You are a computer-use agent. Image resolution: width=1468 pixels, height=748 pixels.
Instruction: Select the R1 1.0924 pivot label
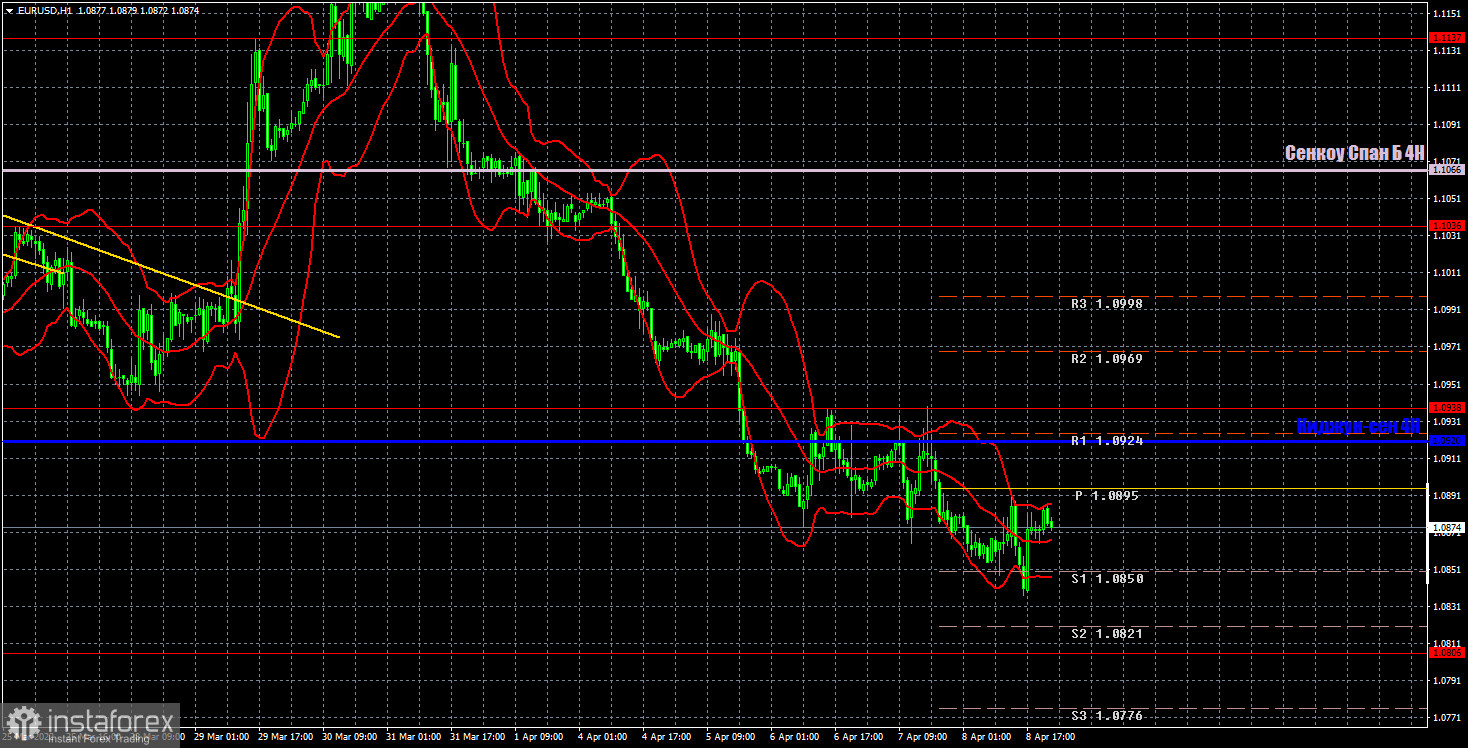[1107, 441]
